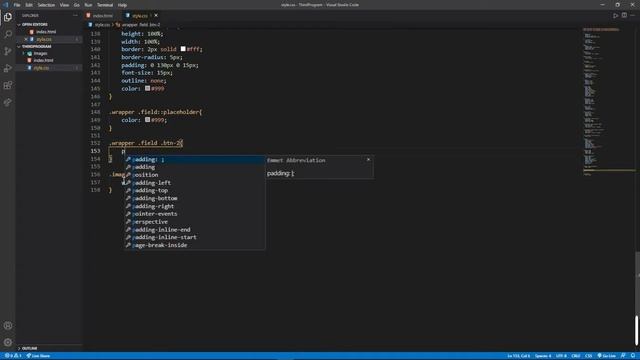Choose the 'pointer-events' suggestion

coord(195,214)
